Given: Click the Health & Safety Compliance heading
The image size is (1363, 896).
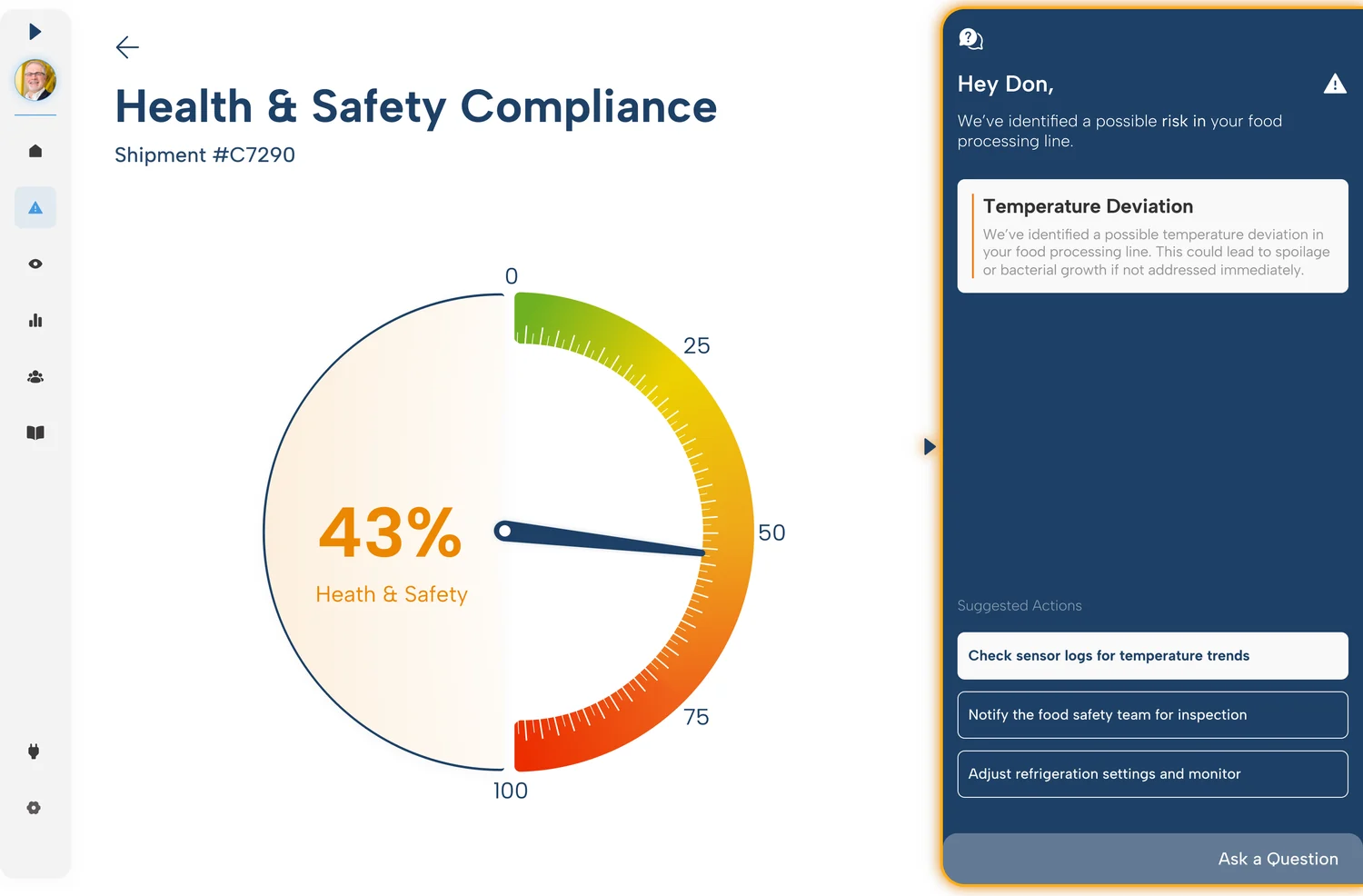Looking at the screenshot, I should (x=416, y=107).
